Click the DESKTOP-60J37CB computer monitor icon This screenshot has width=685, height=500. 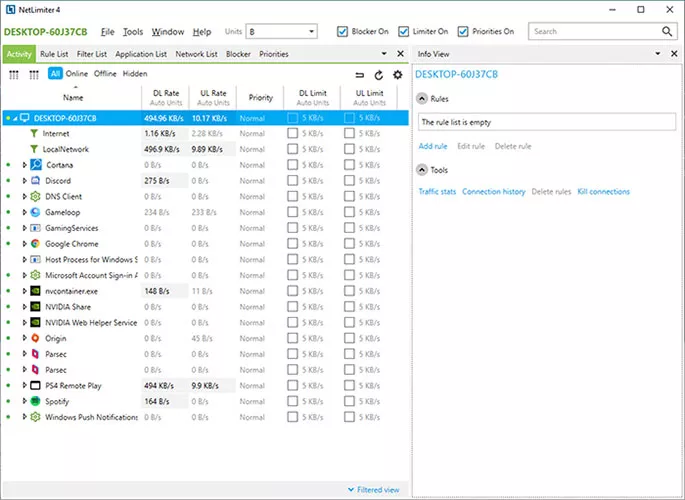tap(25, 118)
